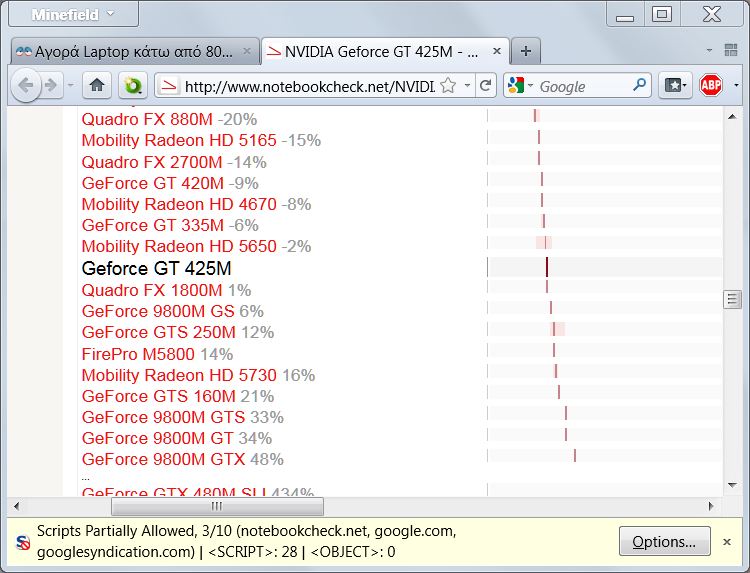Open the Bookmarks menu button
The image size is (750, 573).
[675, 86]
